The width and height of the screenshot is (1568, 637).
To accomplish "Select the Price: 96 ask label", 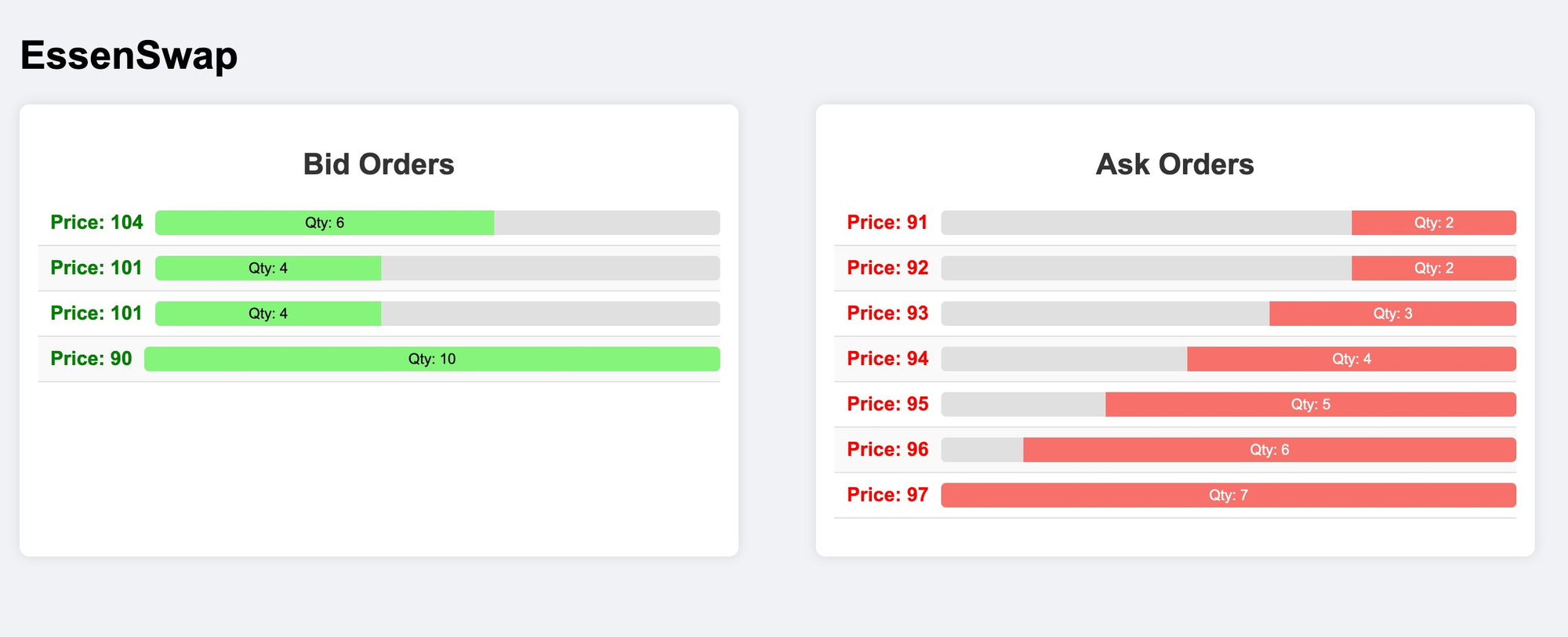I will [x=887, y=450].
